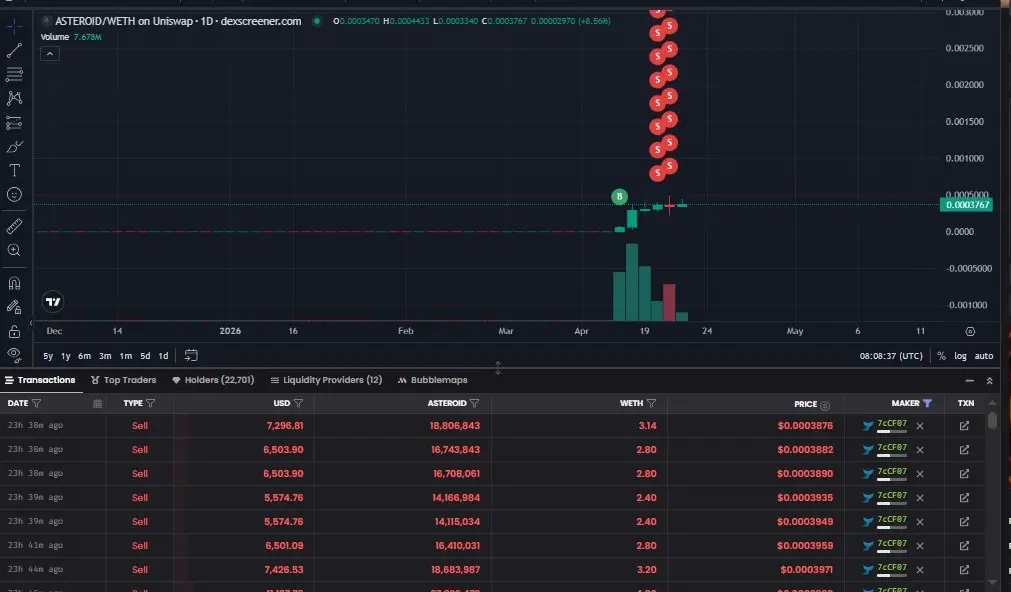Image resolution: width=1011 pixels, height=592 pixels.
Task: Open the Fibonacci retracement tools
Action: pyautogui.click(x=14, y=74)
